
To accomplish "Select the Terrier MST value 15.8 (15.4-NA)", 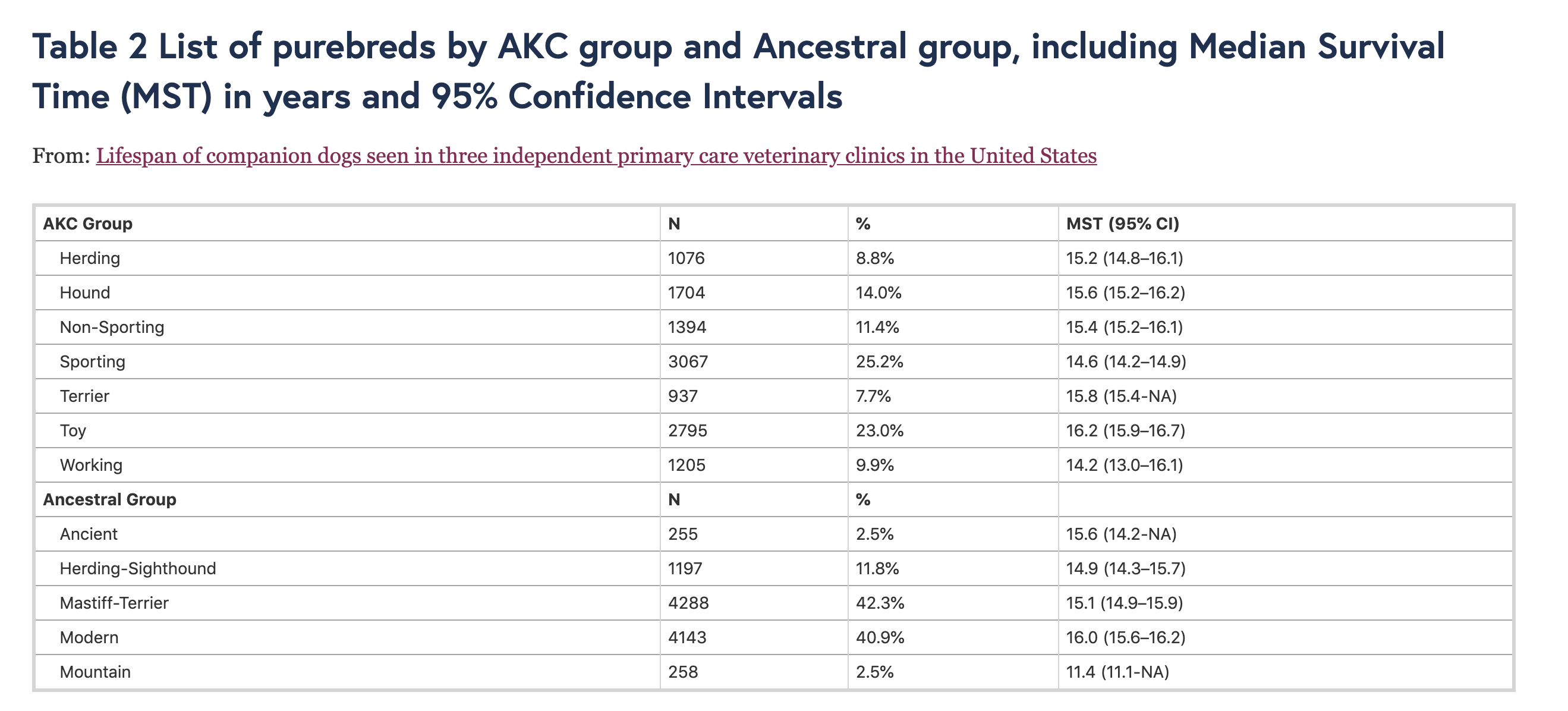I will [x=1121, y=397].
